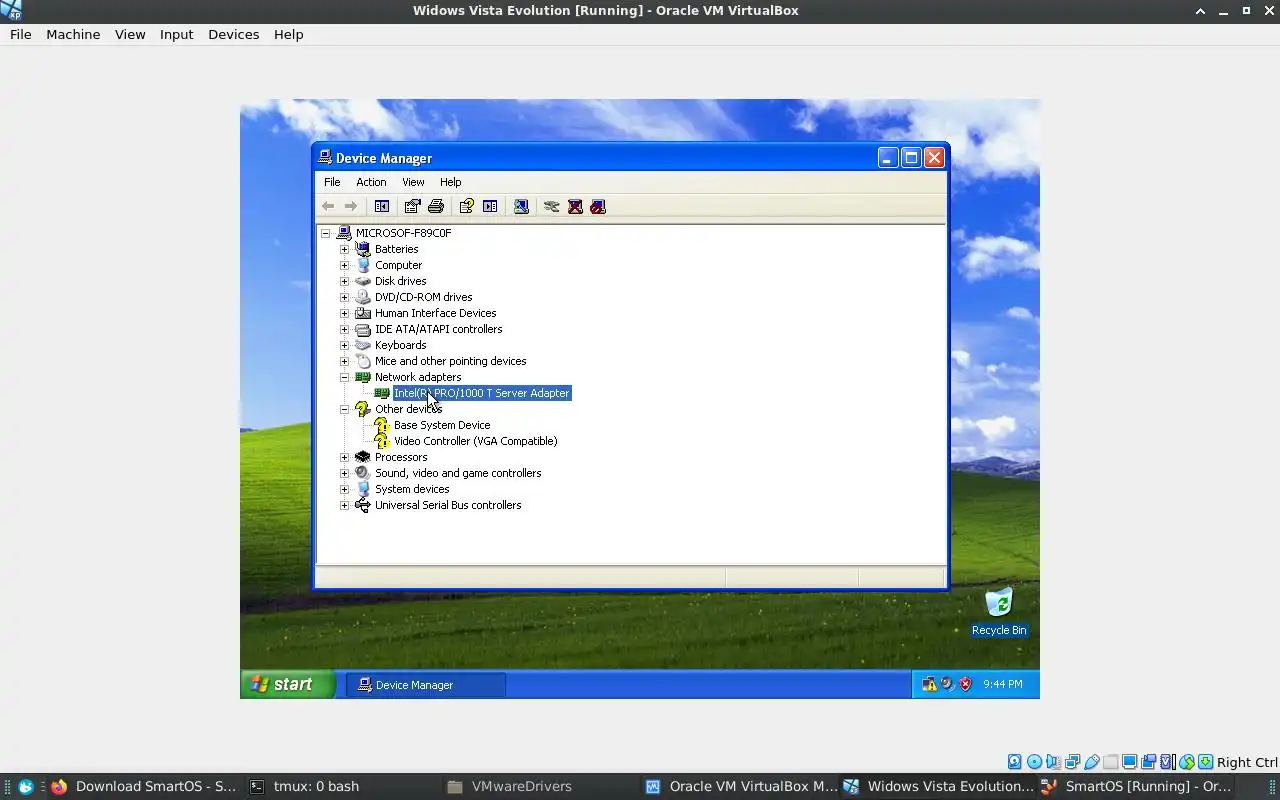Select Intel(R) PRO/1000 T Server Adapter
1280x800 pixels.
(481, 393)
